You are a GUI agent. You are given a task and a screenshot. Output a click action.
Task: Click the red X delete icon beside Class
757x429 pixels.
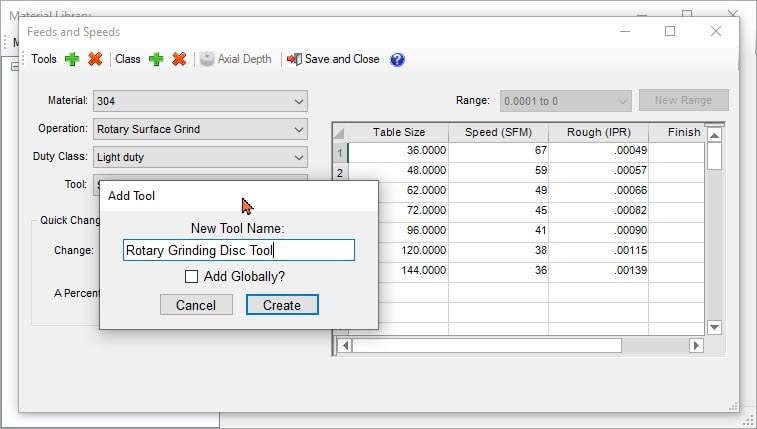coord(179,59)
